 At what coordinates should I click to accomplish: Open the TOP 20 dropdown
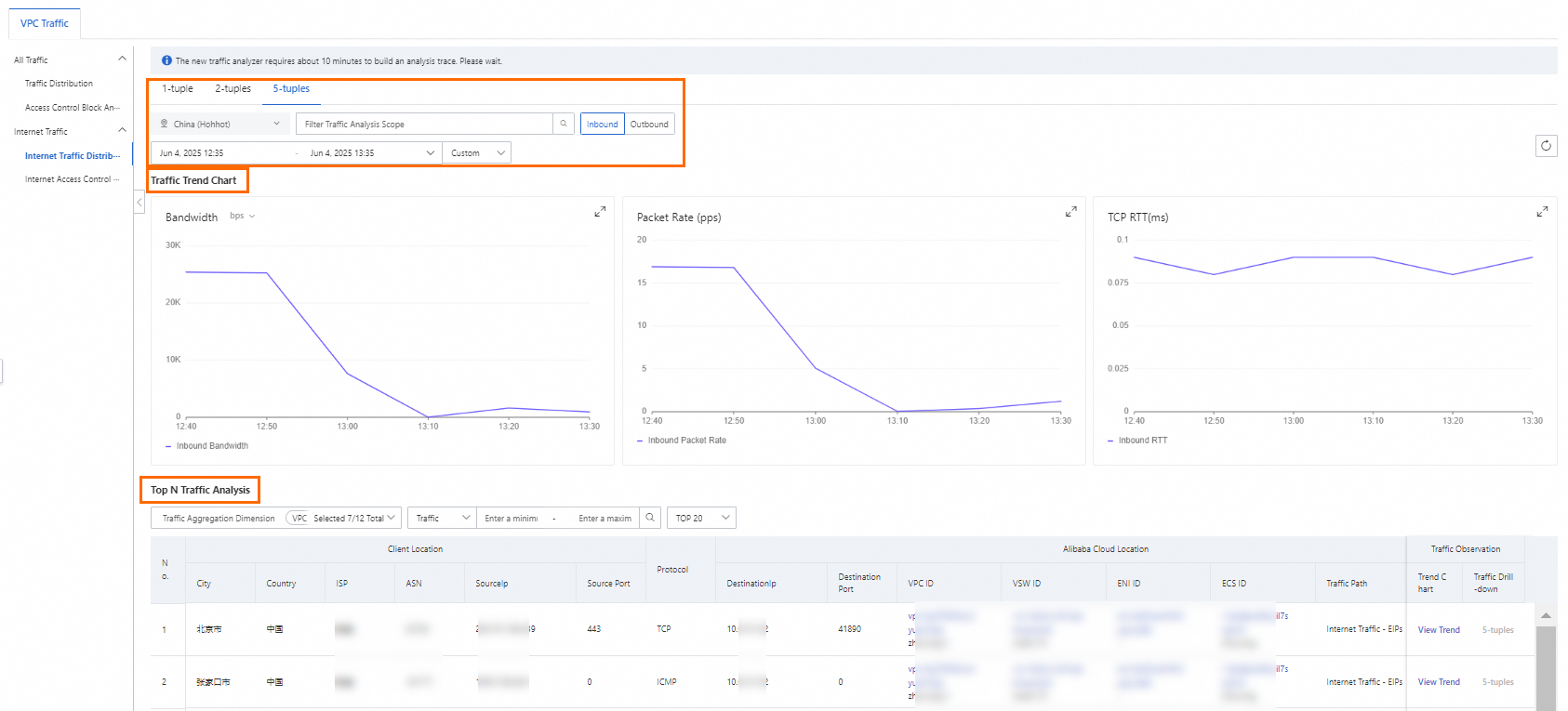click(703, 518)
